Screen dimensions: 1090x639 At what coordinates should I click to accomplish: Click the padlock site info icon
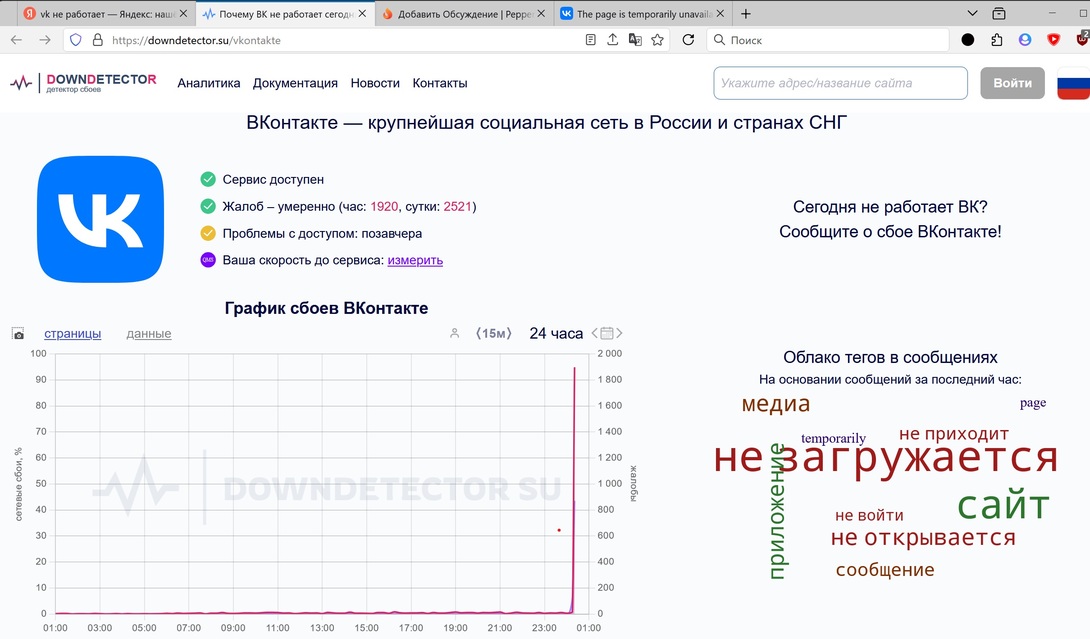click(98, 40)
